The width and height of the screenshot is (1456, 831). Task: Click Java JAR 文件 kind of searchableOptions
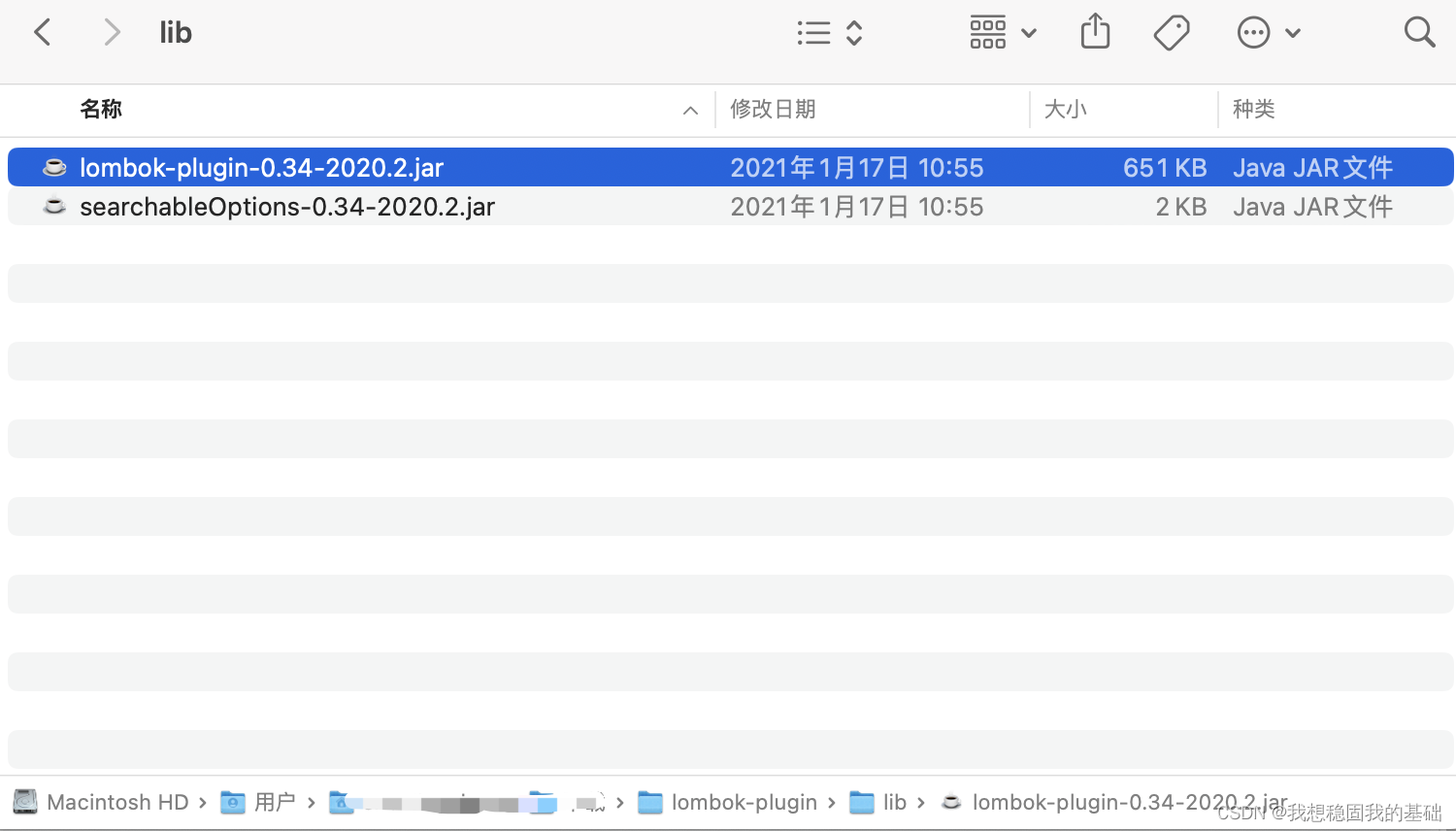[x=1312, y=207]
